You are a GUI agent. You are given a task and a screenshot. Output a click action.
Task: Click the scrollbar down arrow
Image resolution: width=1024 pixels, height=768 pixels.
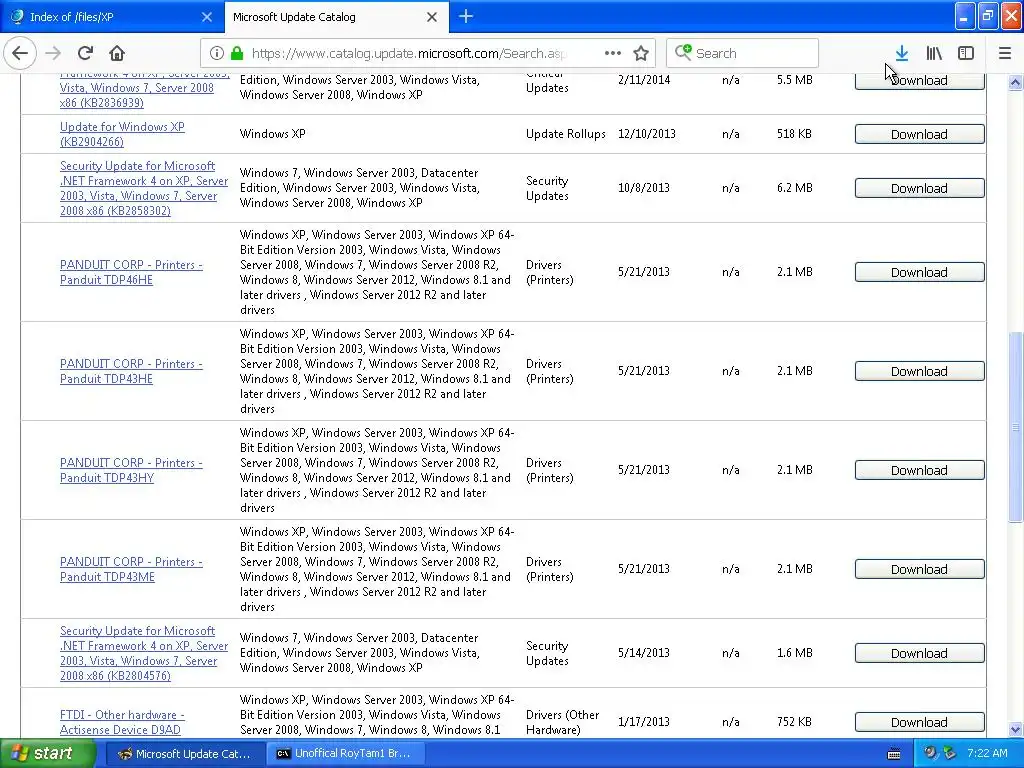[x=1016, y=729]
